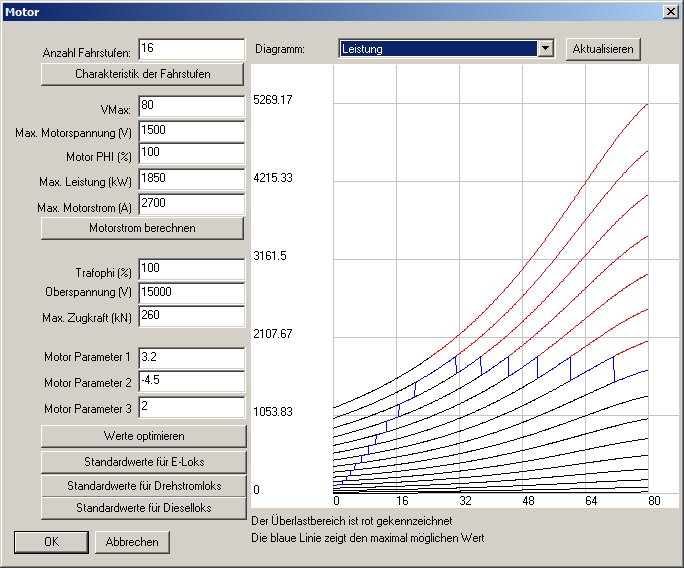Viewport: 684px width, 568px height.
Task: Click the 1053.83 axis label
Action: (273, 412)
